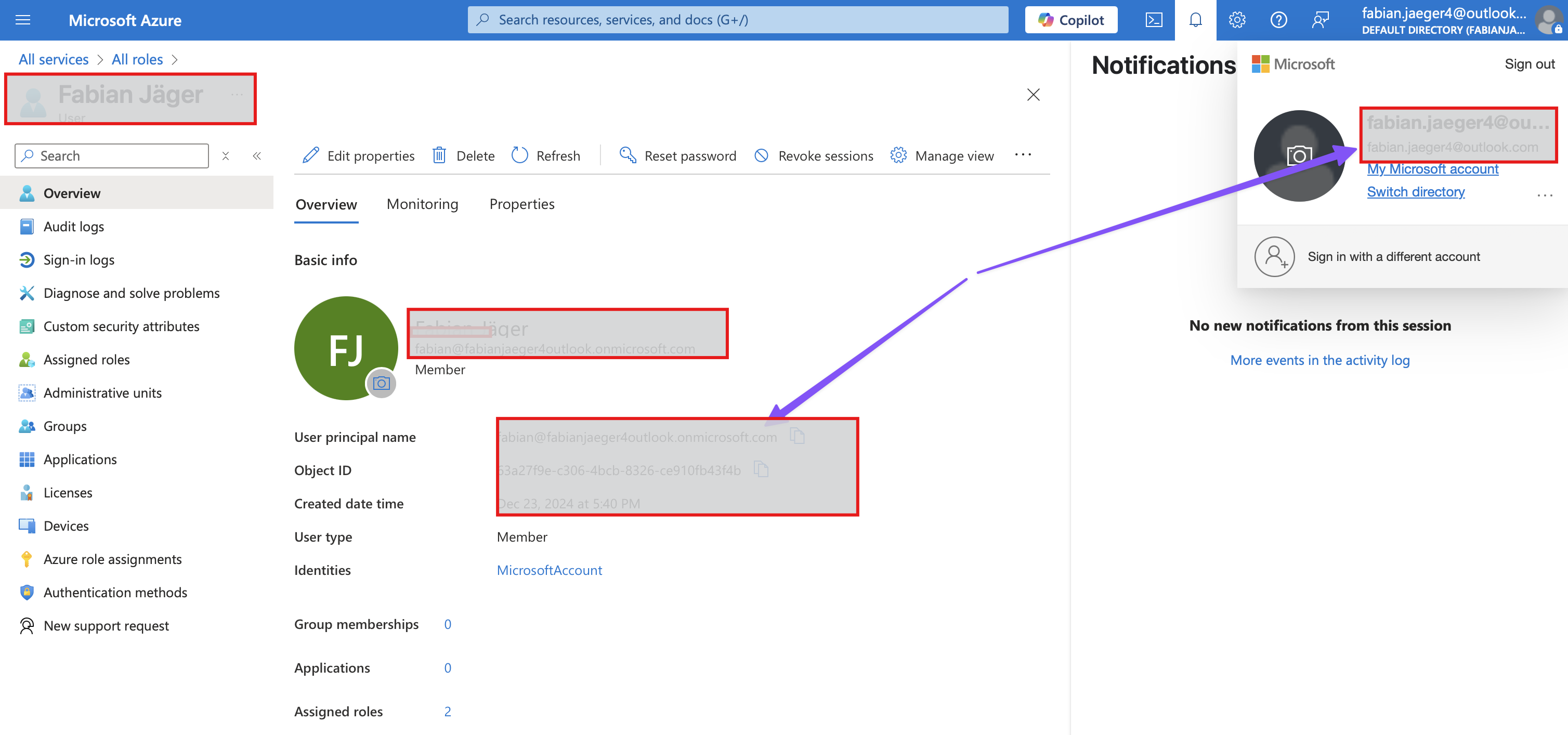Viewport: 1568px width, 735px height.
Task: Switch to the Properties tab
Action: [x=521, y=204]
